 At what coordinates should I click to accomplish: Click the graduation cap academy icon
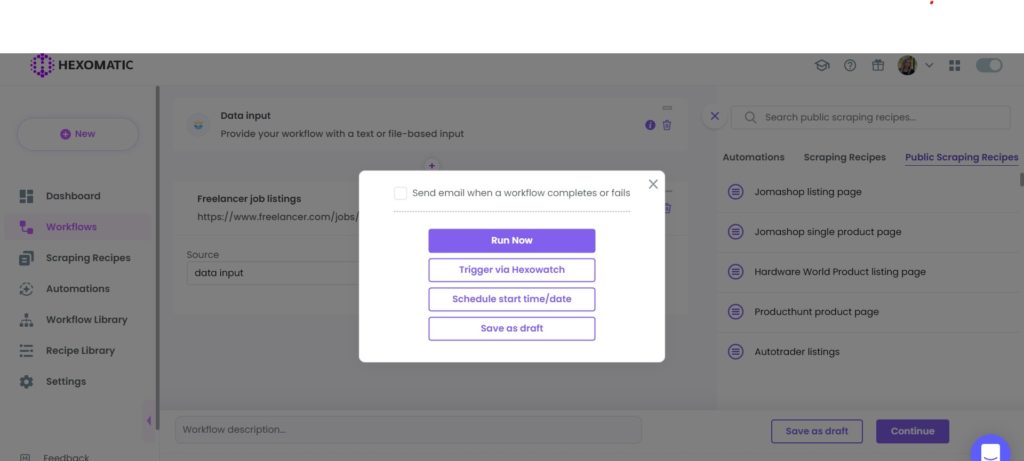click(x=822, y=65)
